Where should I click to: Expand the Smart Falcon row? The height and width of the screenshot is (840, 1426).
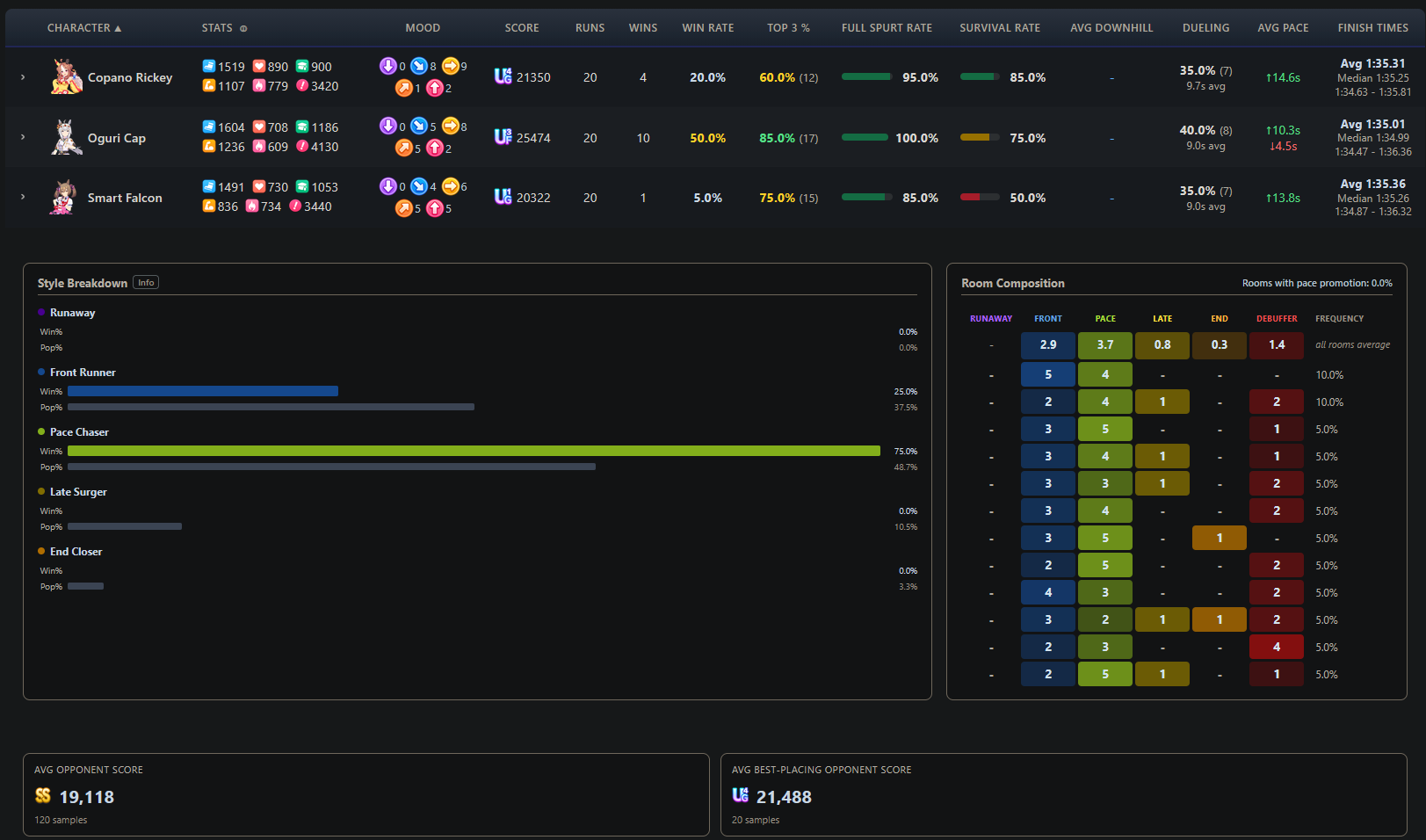pyautogui.click(x=23, y=197)
